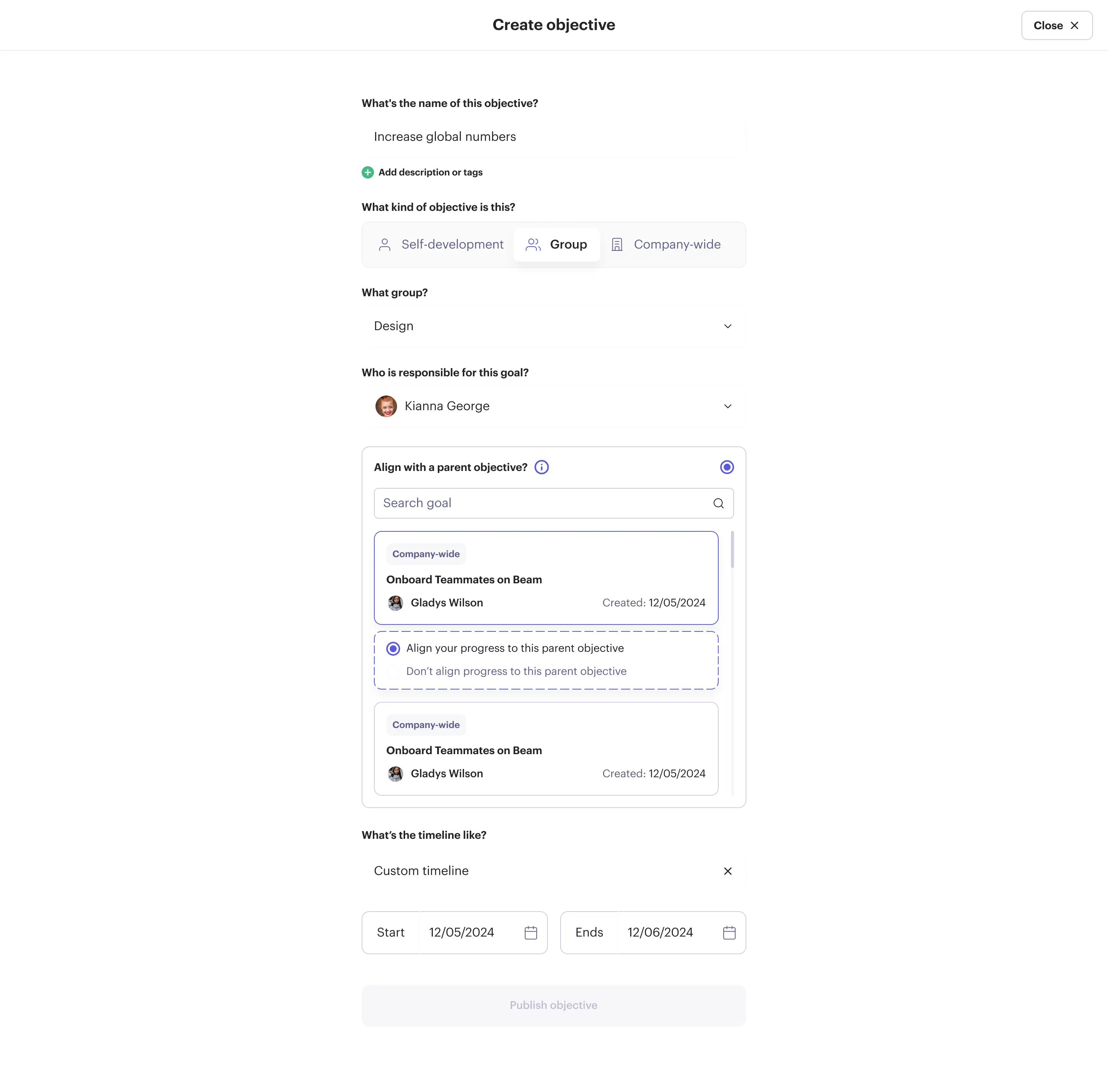Click the green plus icon for description

pyautogui.click(x=368, y=172)
